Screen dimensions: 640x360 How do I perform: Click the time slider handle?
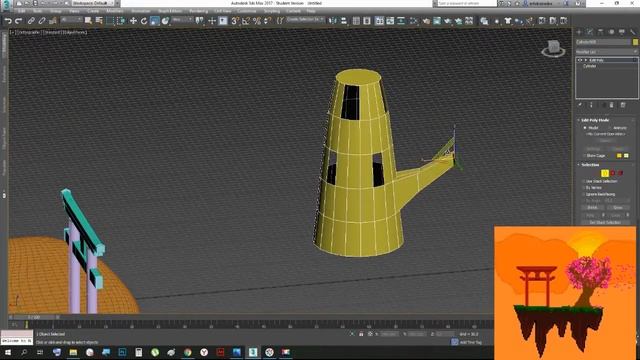click(33, 317)
